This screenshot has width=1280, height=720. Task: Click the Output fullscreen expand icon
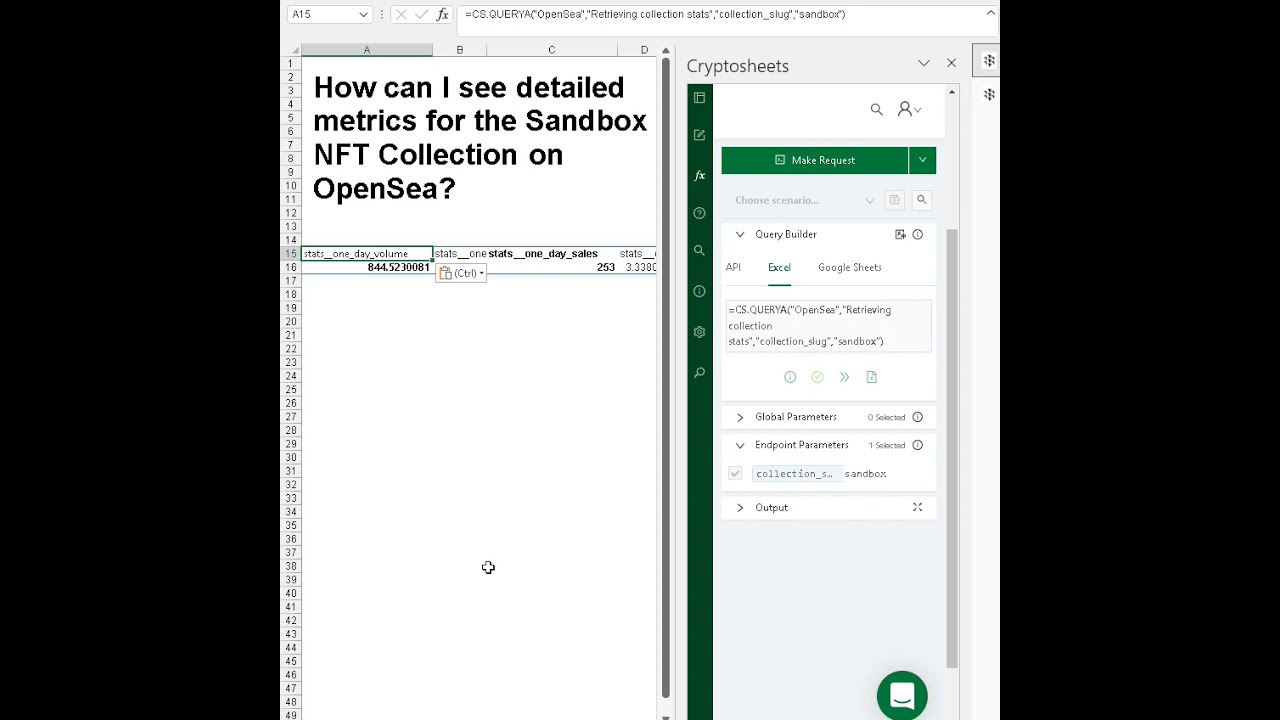(x=917, y=507)
